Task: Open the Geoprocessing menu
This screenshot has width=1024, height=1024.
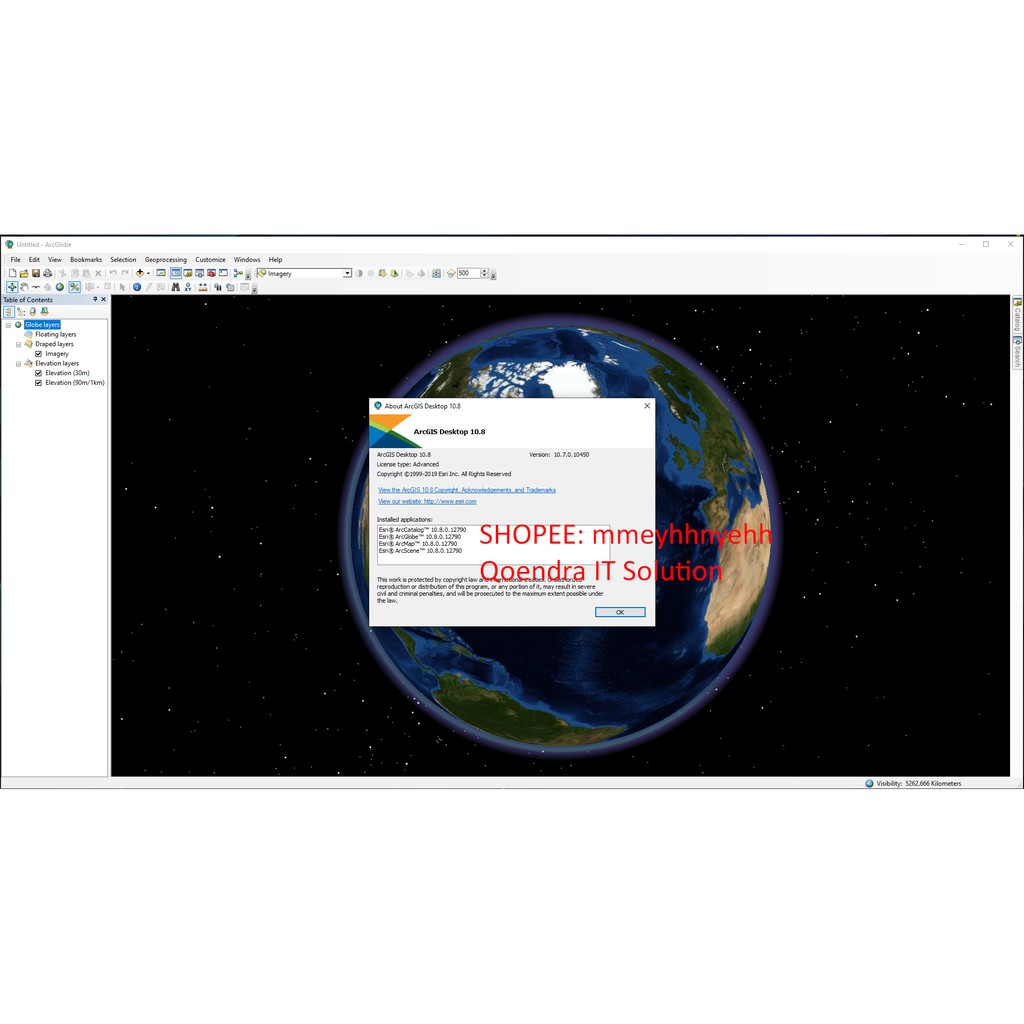Action: pyautogui.click(x=166, y=259)
